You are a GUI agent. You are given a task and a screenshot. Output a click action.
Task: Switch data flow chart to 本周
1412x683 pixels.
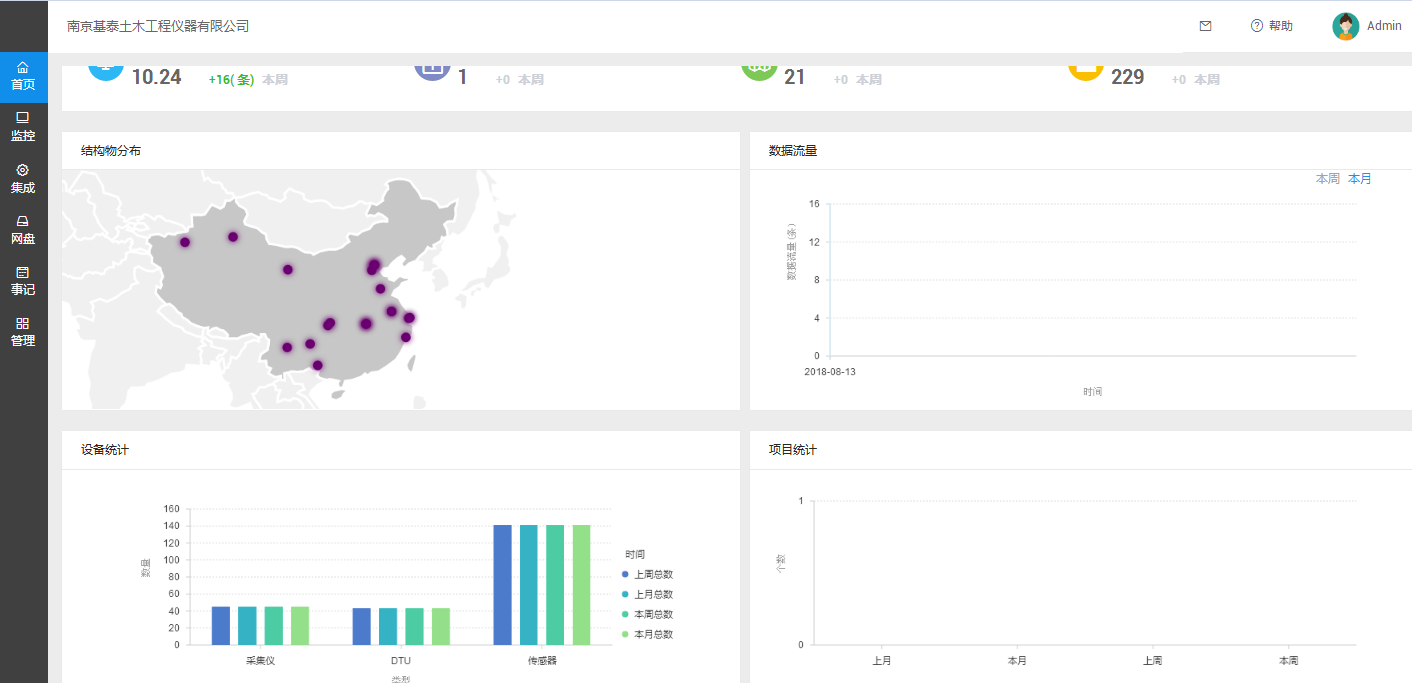pyautogui.click(x=1327, y=179)
